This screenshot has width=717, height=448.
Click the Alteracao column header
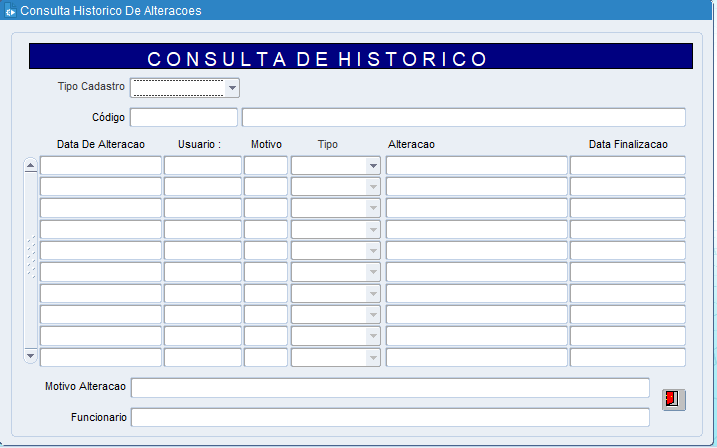(x=411, y=144)
